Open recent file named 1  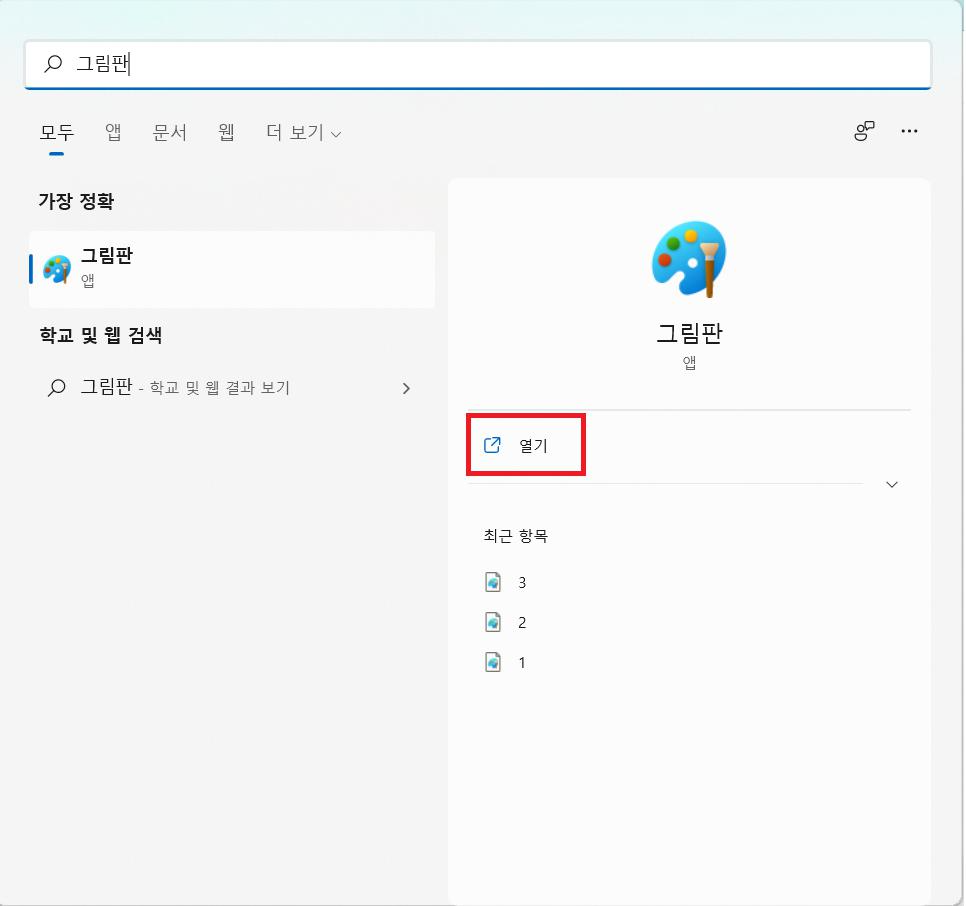pyautogui.click(x=689, y=663)
